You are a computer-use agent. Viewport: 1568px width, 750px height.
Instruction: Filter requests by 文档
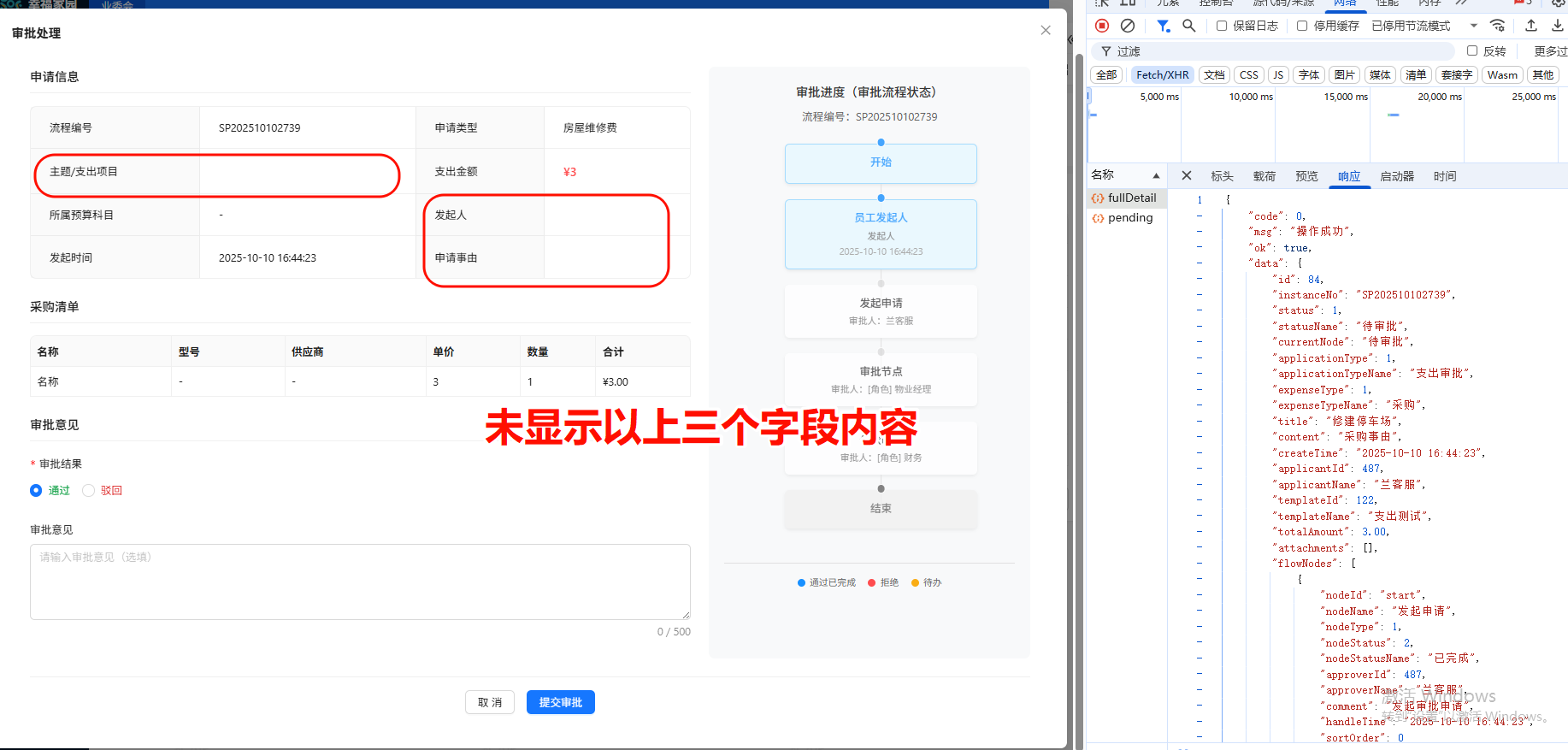pos(1214,74)
